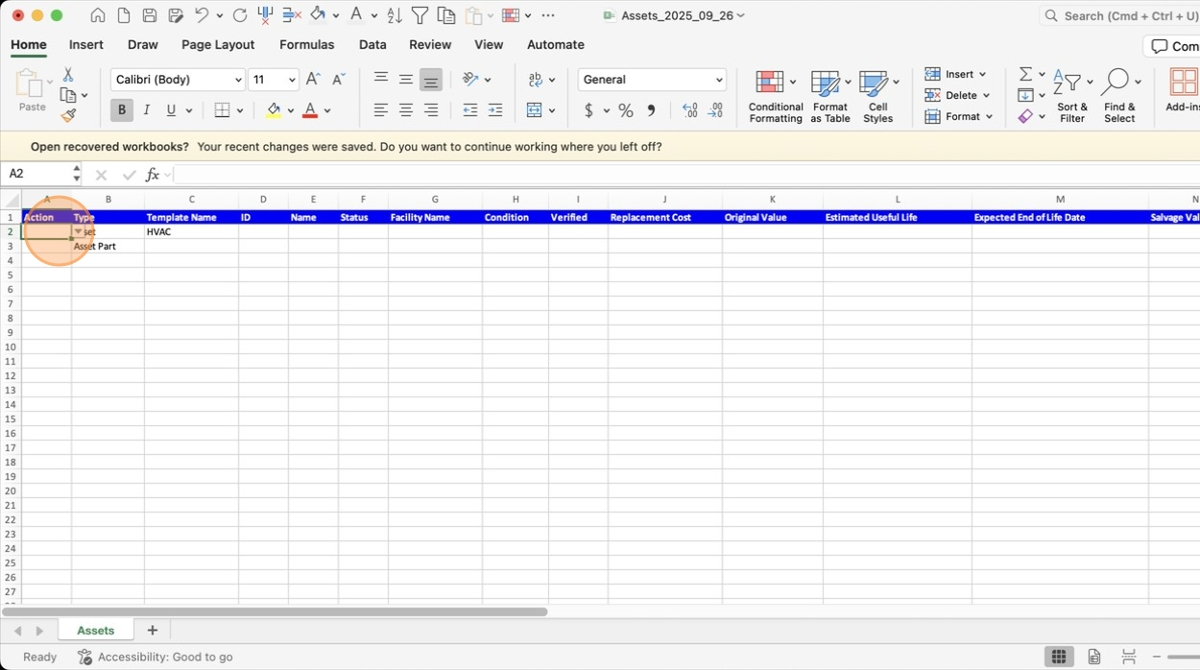
Task: Increase font size with the larger A icon
Action: (x=313, y=80)
